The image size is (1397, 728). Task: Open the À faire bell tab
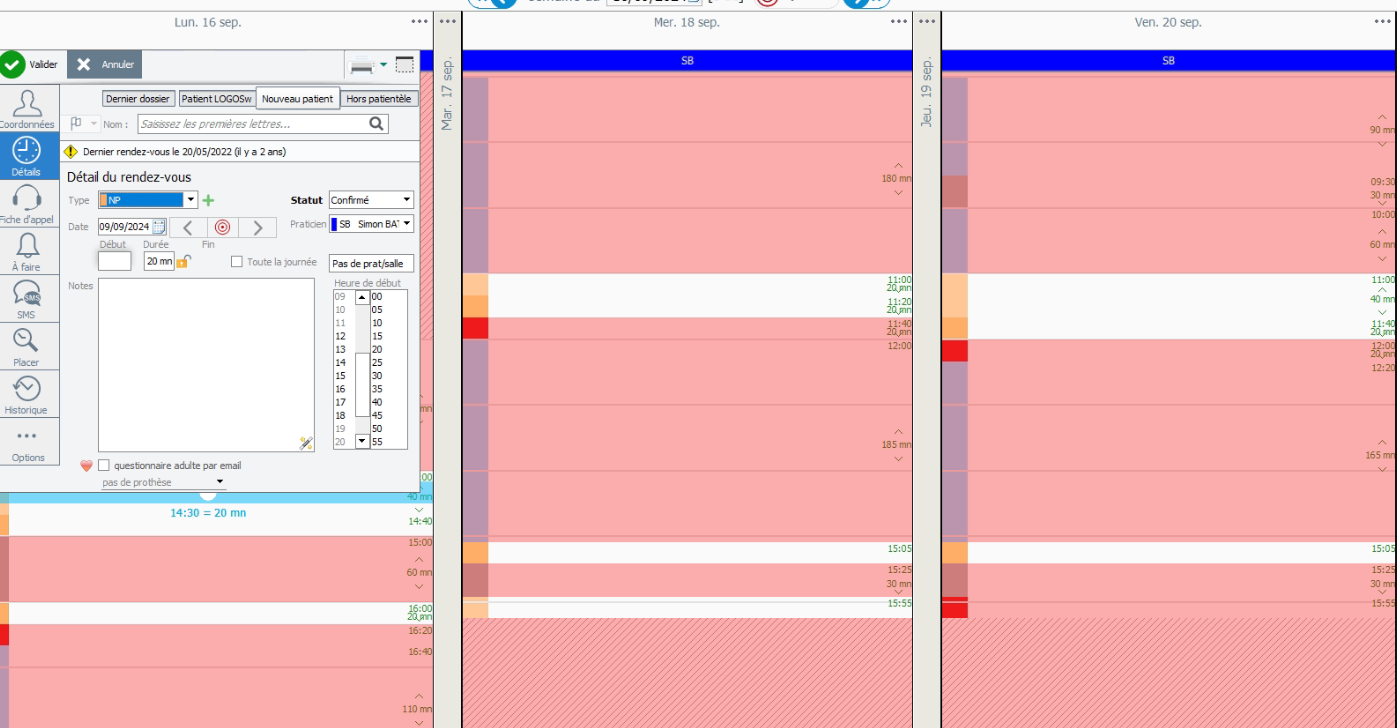point(27,251)
